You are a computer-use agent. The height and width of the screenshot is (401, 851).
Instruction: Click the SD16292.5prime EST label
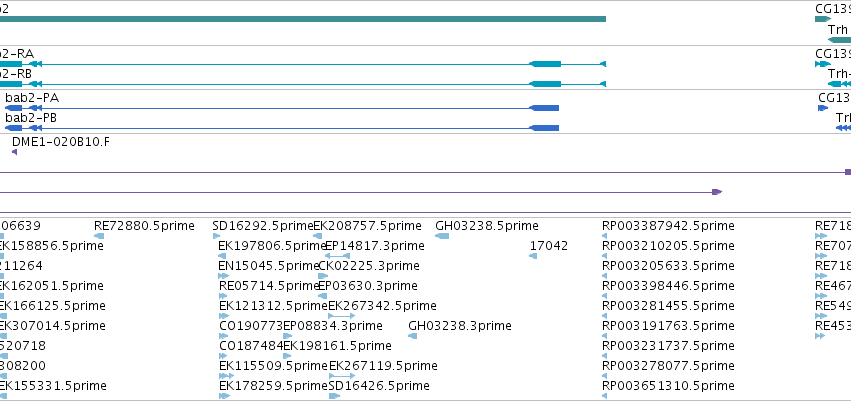pyautogui.click(x=263, y=226)
